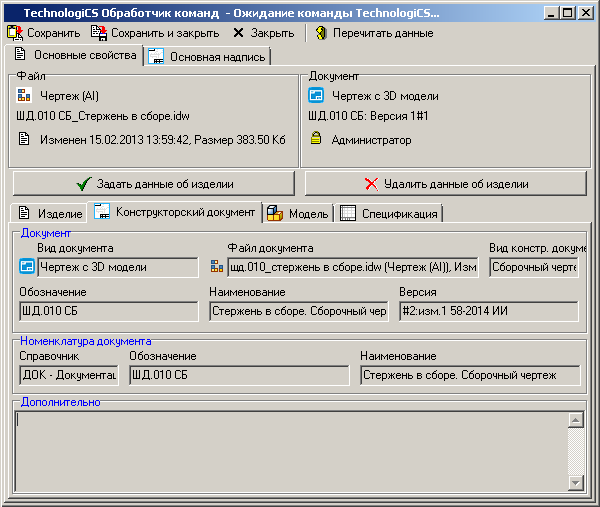This screenshot has height=507, width=600.
Task: Click the Чертеж (AI) file icon
Action: tap(24, 96)
